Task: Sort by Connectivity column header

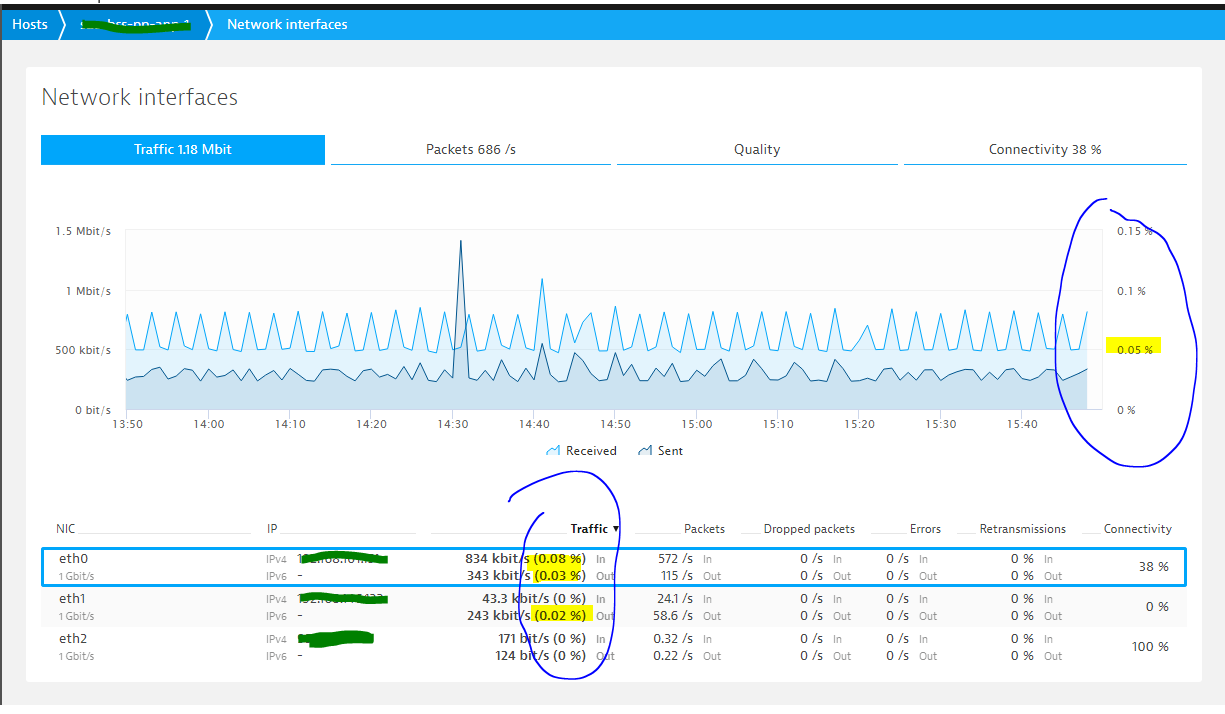Action: 1137,529
